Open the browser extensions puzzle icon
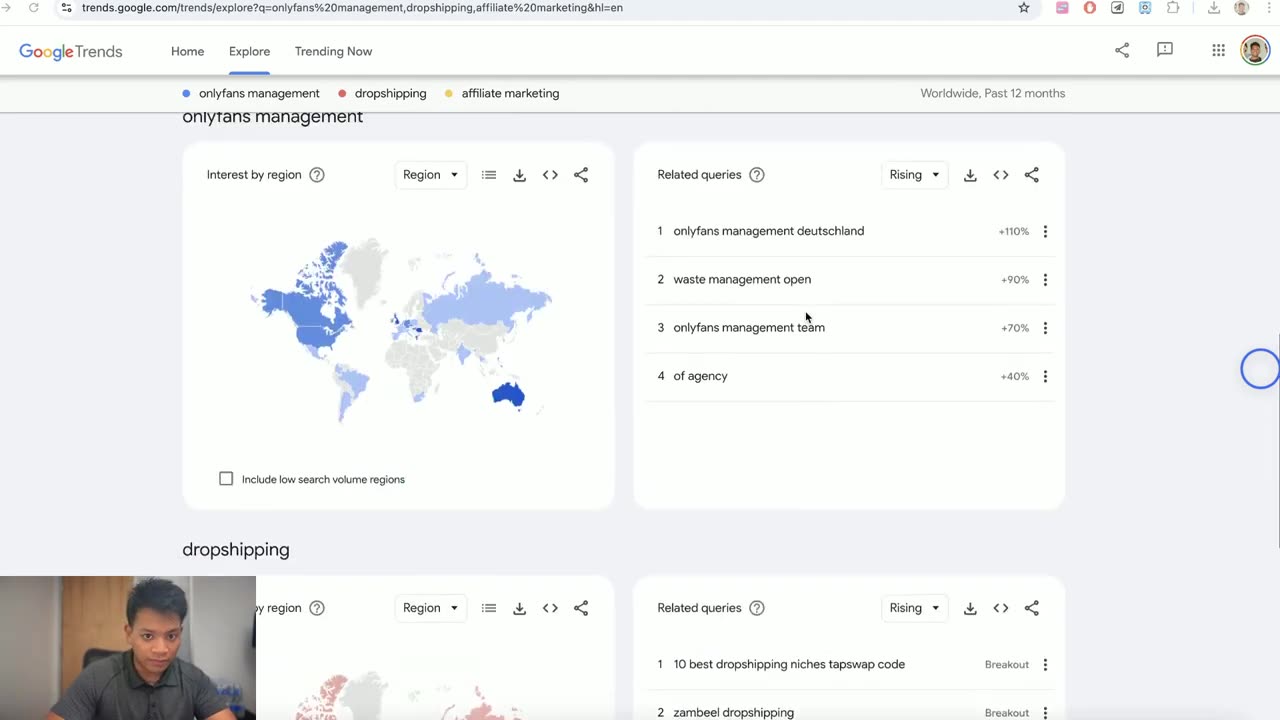 pos(1173,8)
